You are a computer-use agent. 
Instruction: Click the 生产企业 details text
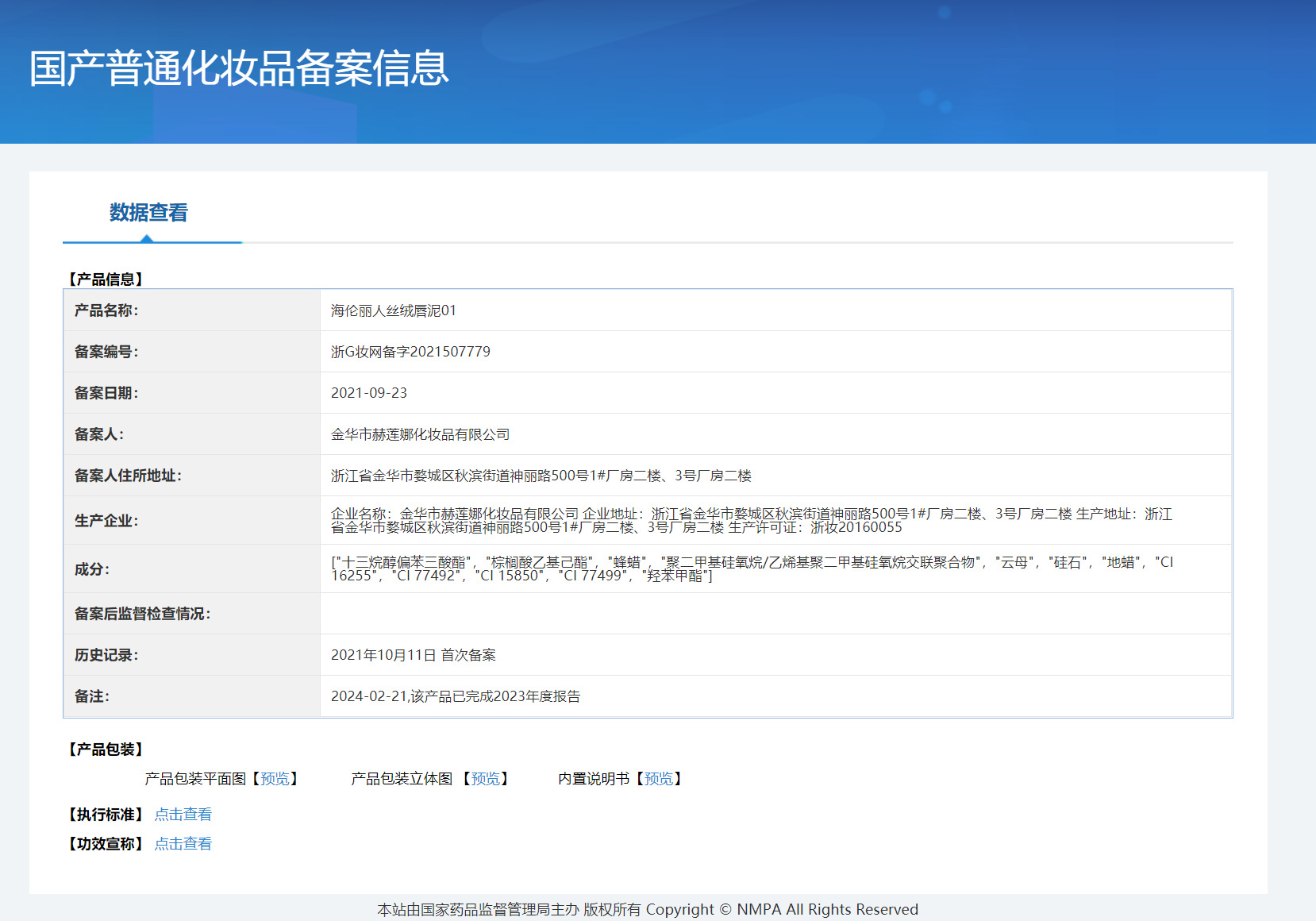752,521
